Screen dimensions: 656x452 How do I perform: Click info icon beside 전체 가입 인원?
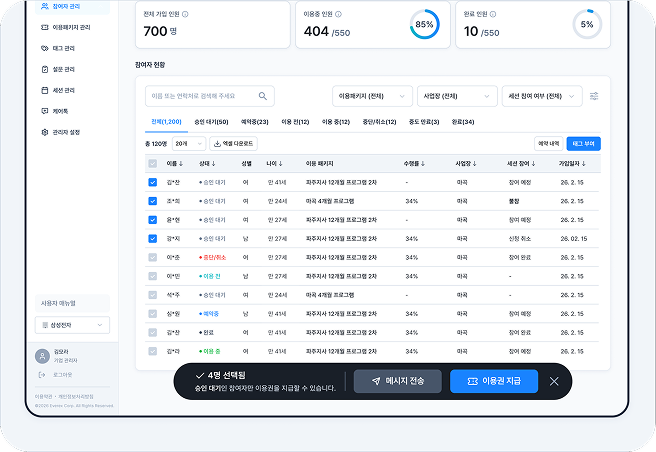(x=185, y=14)
